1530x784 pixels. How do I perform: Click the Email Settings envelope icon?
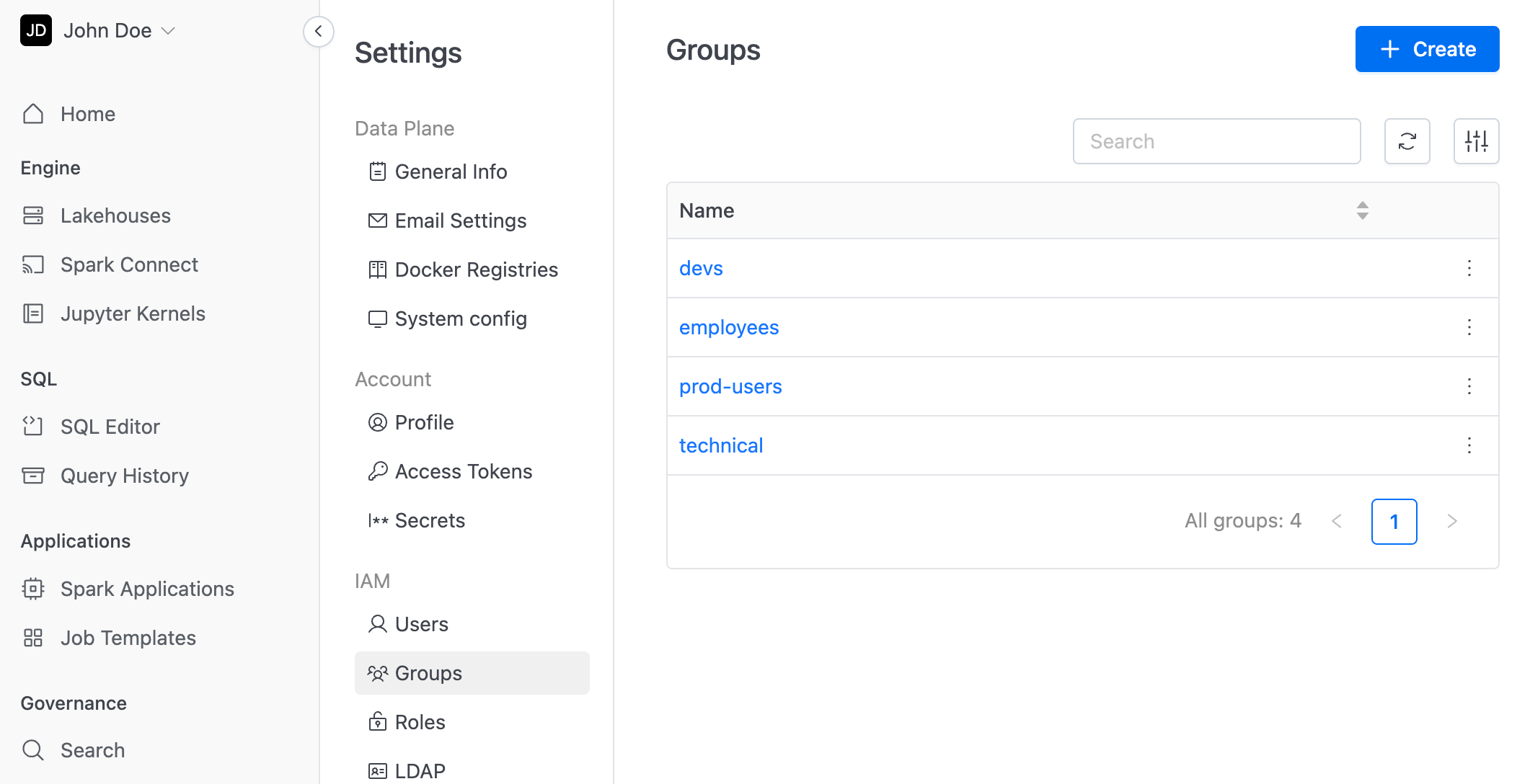click(377, 220)
